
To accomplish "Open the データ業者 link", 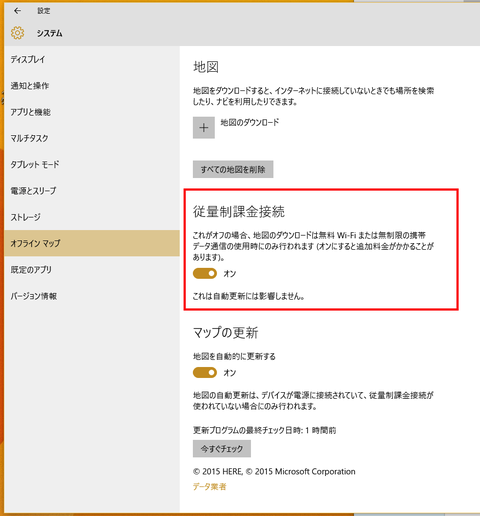I will tap(209, 487).
